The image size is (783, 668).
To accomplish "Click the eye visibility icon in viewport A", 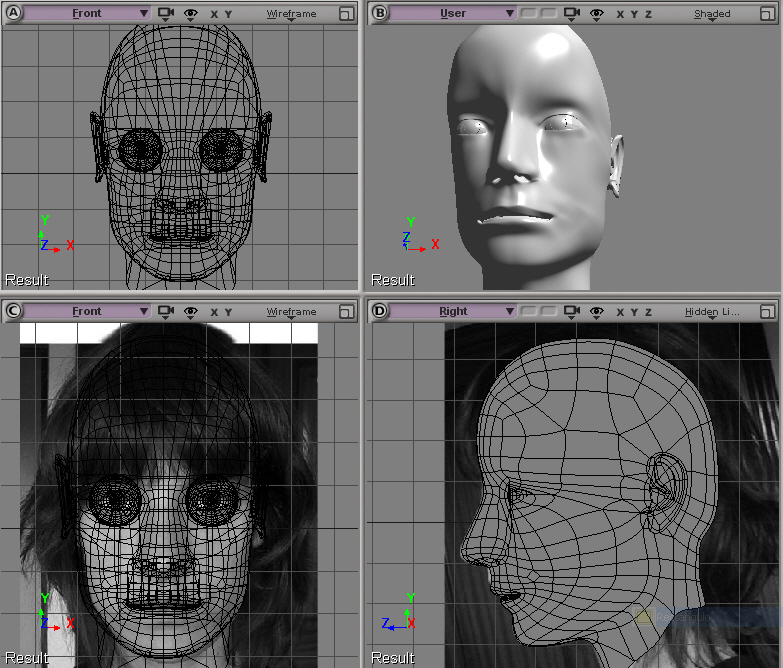I will 190,14.
